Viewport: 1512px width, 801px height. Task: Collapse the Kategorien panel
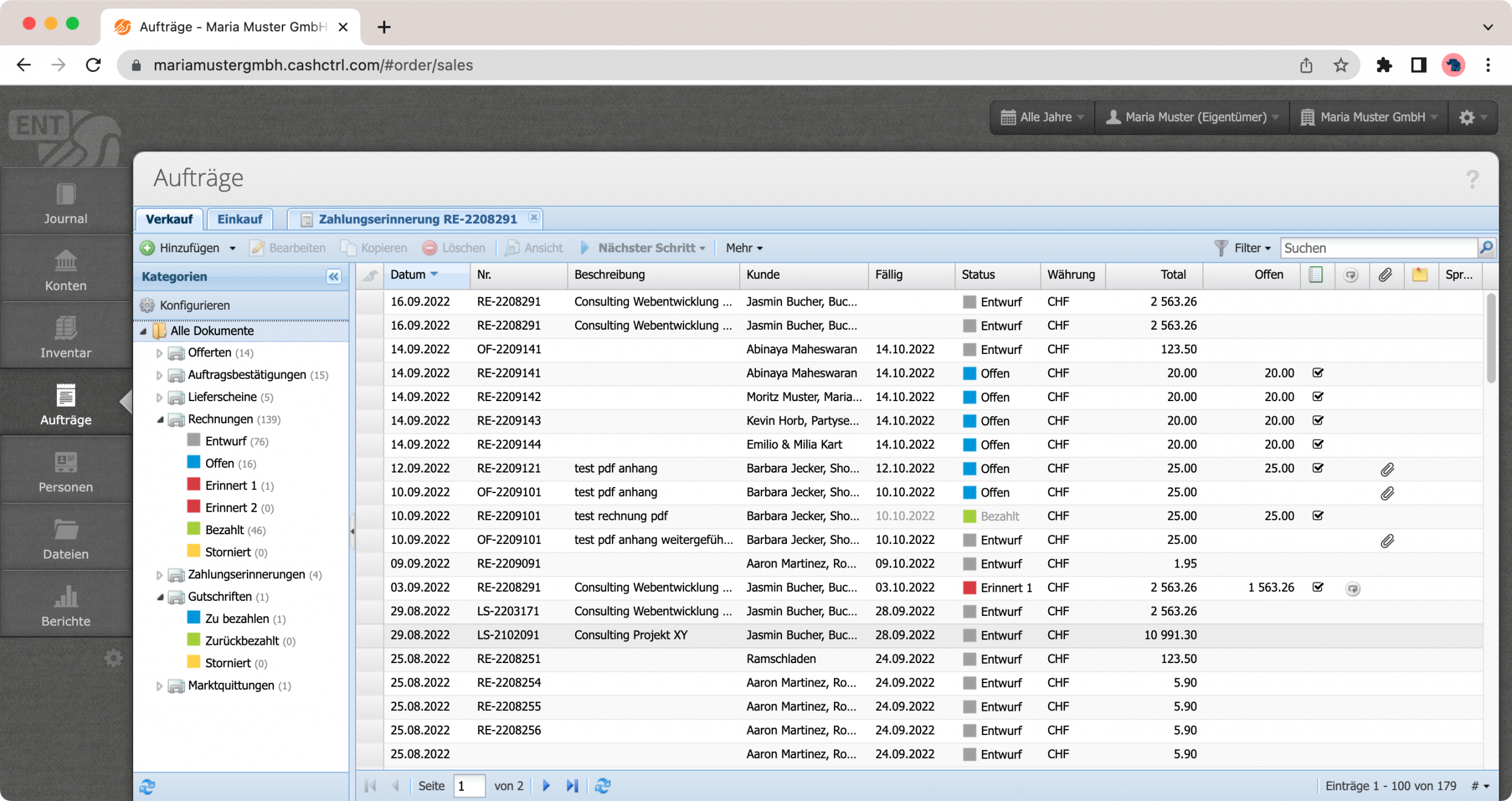(333, 276)
